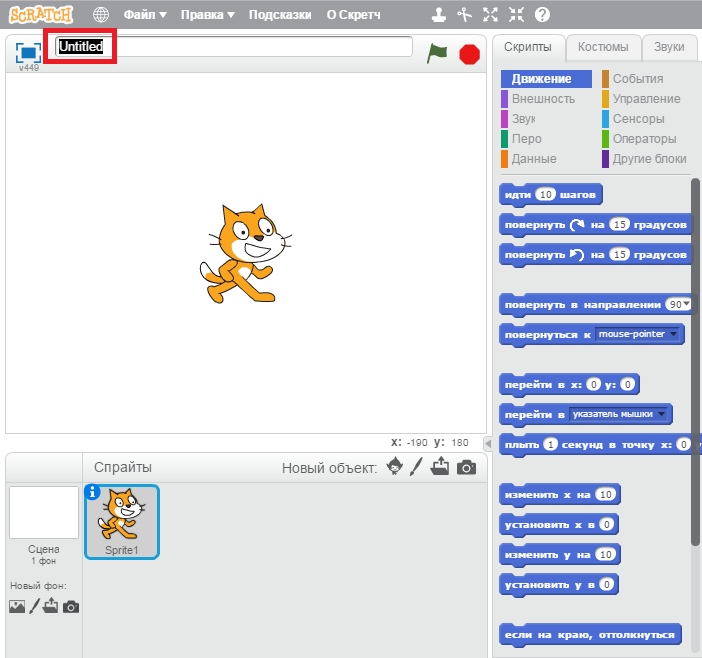
Task: Select the Операторы block category
Action: coord(639,139)
